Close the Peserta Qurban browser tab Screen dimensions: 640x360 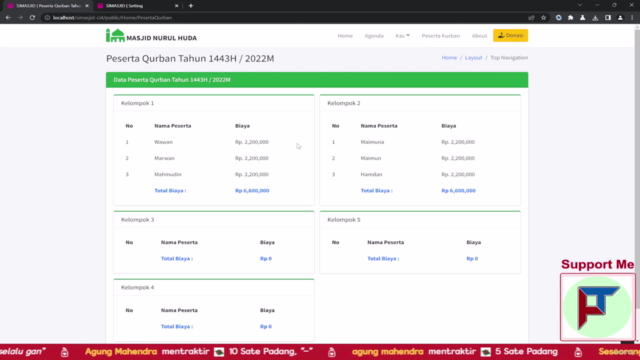[x=87, y=6]
